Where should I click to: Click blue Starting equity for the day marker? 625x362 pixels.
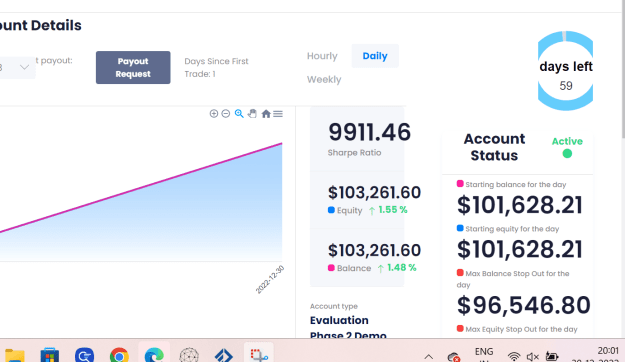(460, 228)
